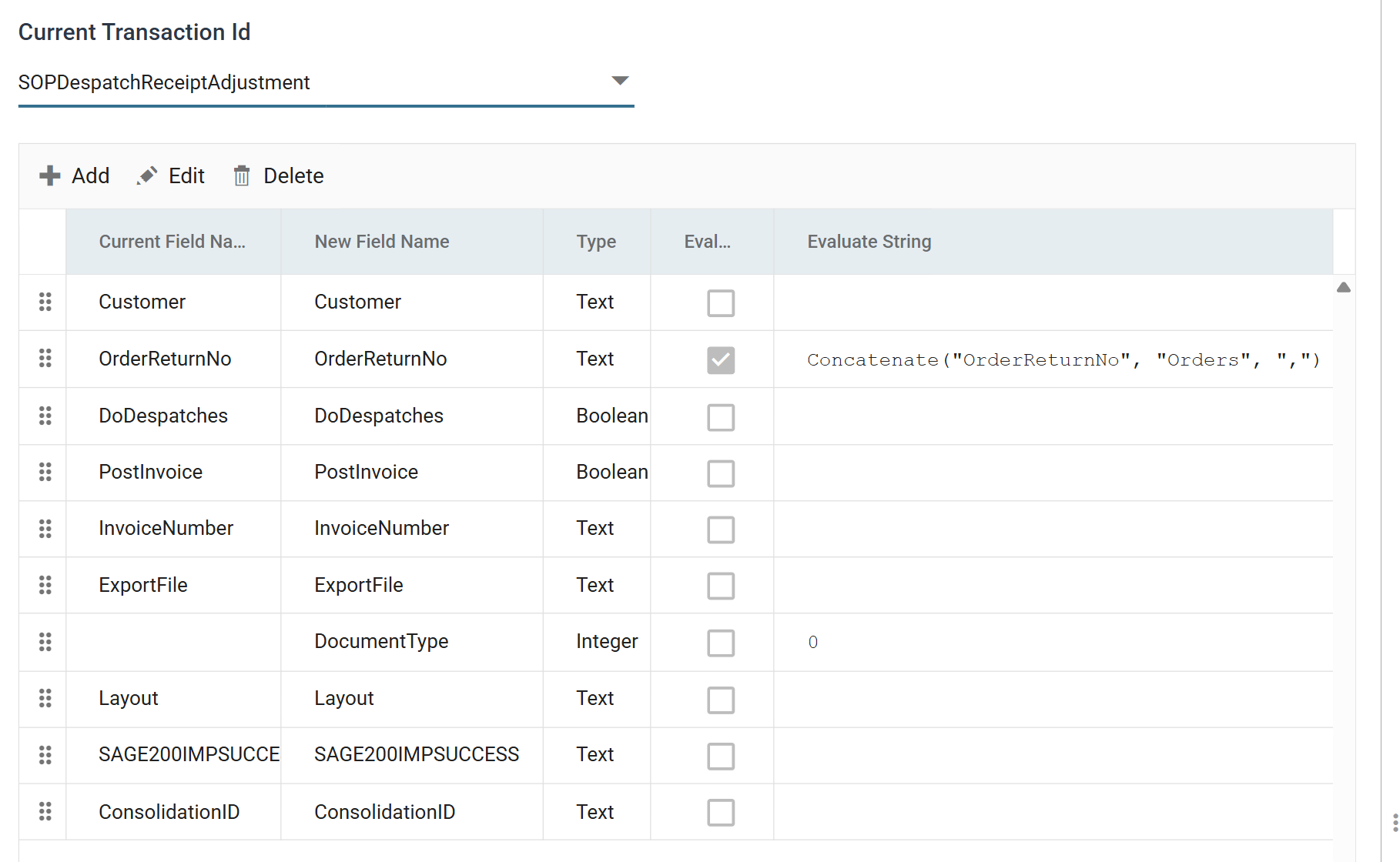The image size is (1400, 862).
Task: Grab the drag handle for ConsolidationID row
Action: pyautogui.click(x=45, y=811)
